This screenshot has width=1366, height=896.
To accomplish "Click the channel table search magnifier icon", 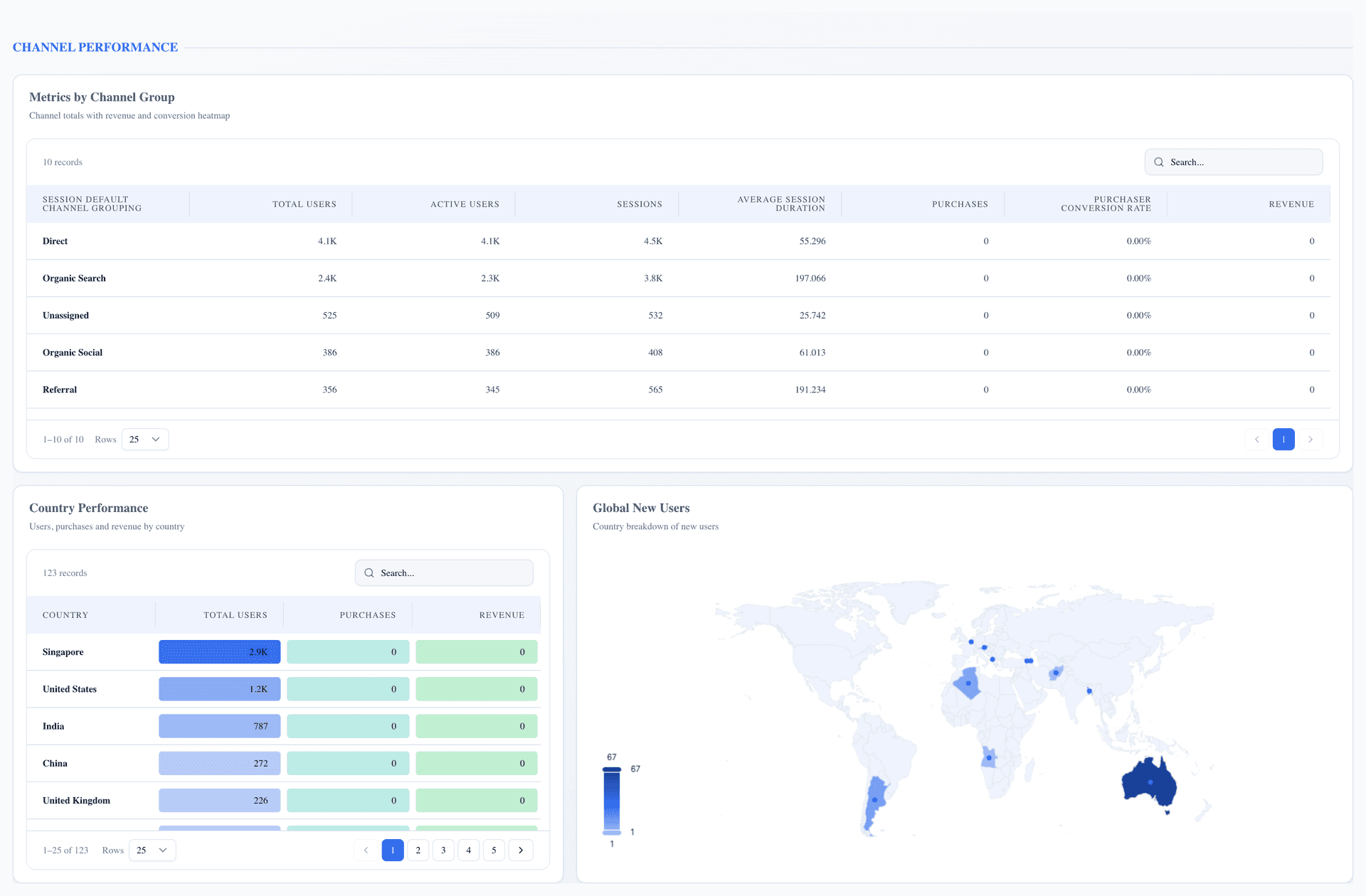I will [x=1159, y=162].
